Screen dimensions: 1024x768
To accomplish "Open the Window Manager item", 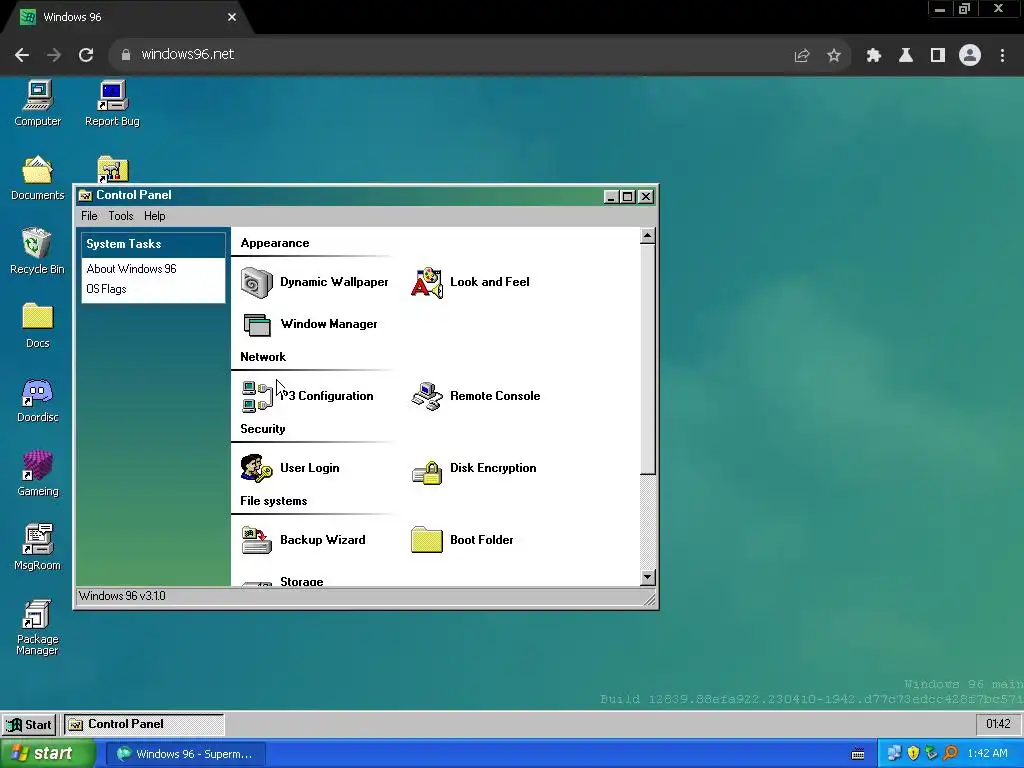I will 310,324.
